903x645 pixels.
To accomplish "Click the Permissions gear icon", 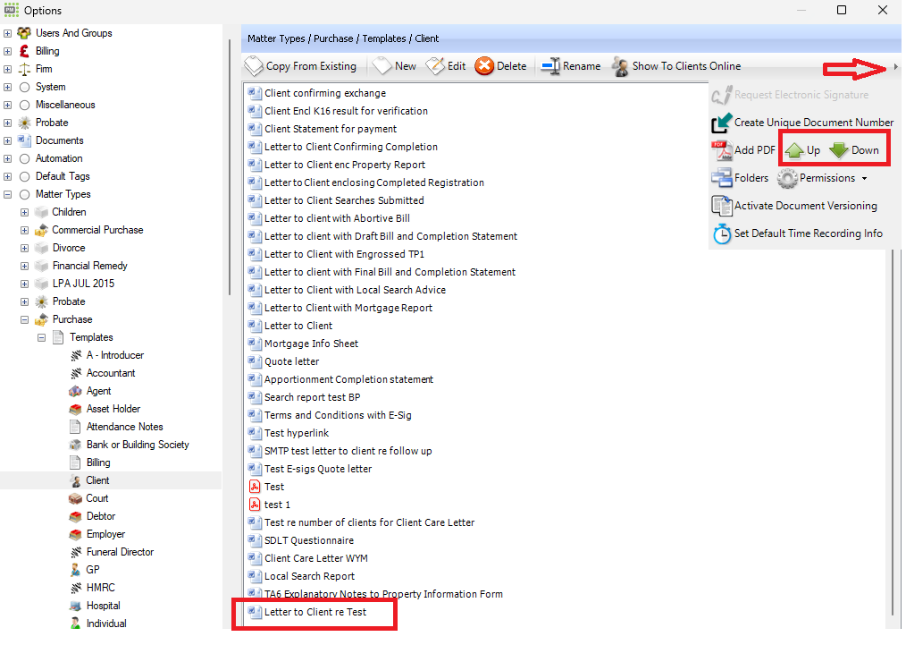I will pyautogui.click(x=787, y=179).
